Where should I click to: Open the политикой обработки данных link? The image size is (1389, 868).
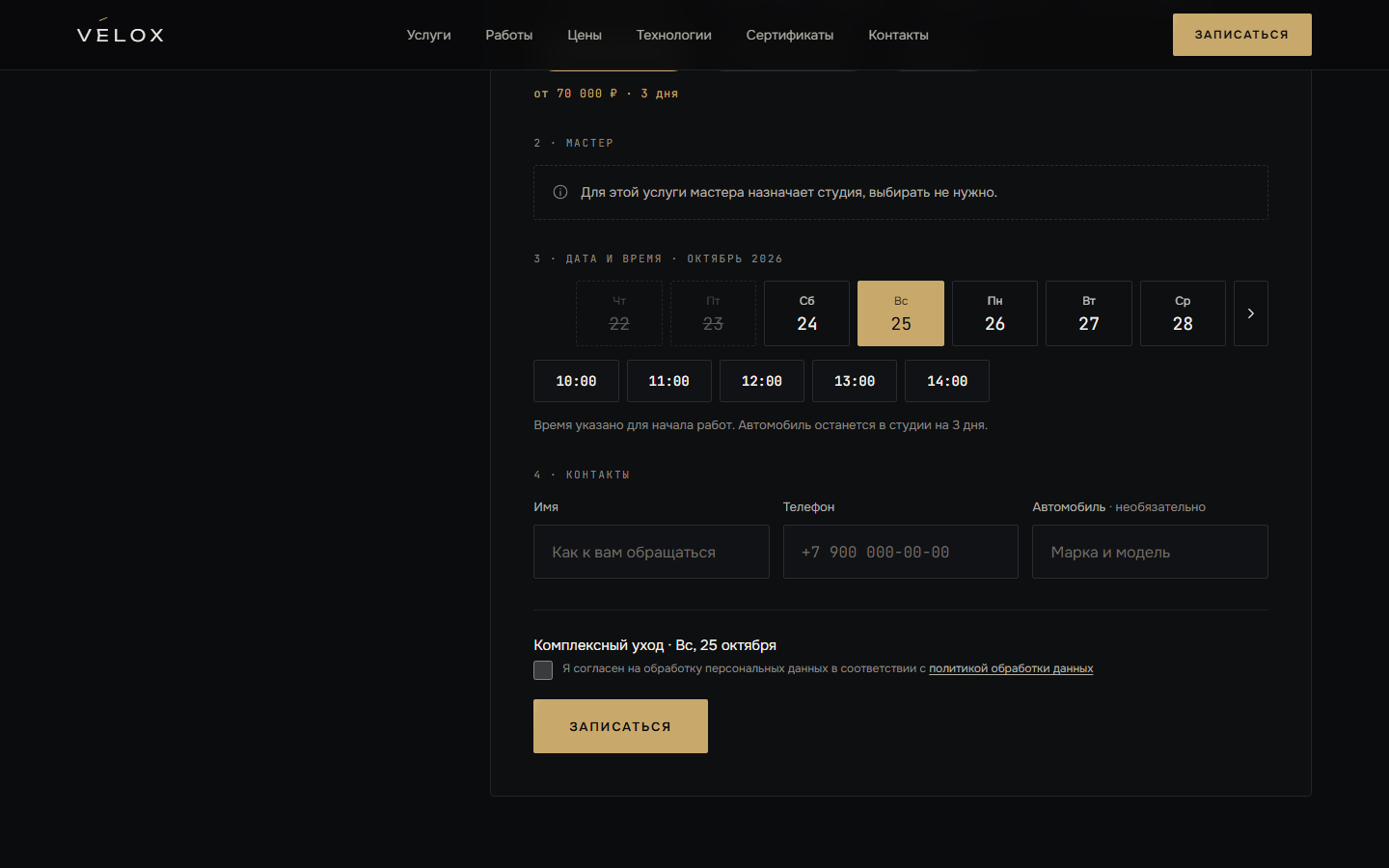click(x=1011, y=668)
